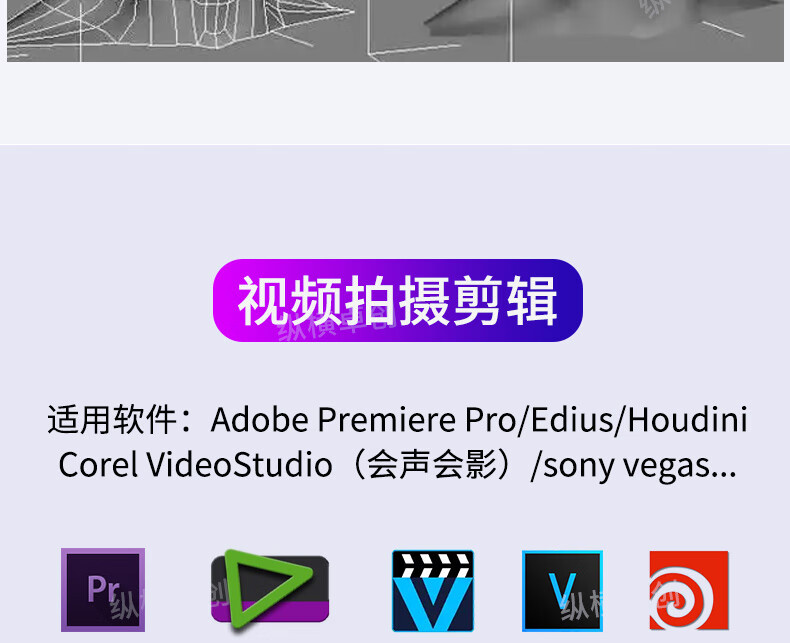This screenshot has width=790, height=643.
Task: Open the red Houdini spiral icon
Action: pyautogui.click(x=689, y=590)
